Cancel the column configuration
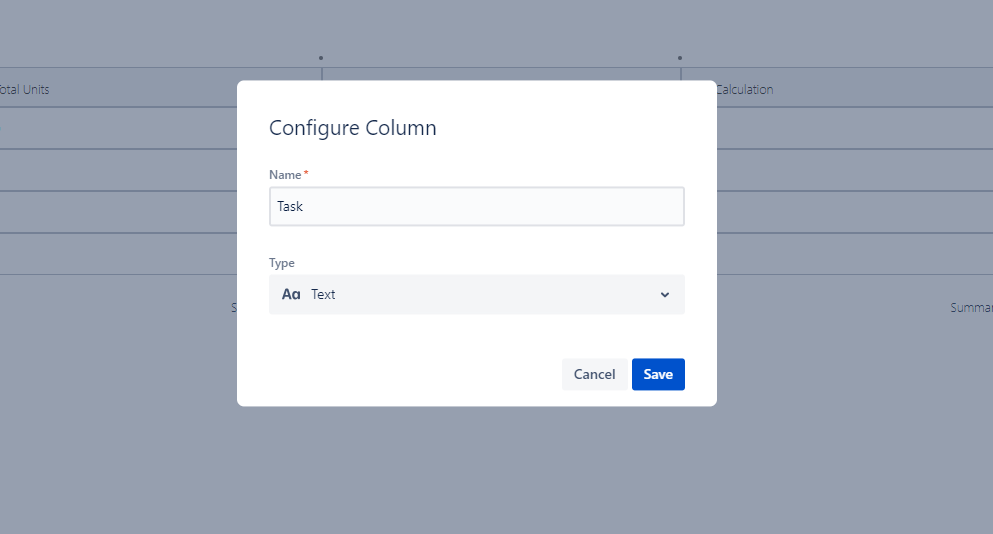This screenshot has width=993, height=534. coord(594,374)
